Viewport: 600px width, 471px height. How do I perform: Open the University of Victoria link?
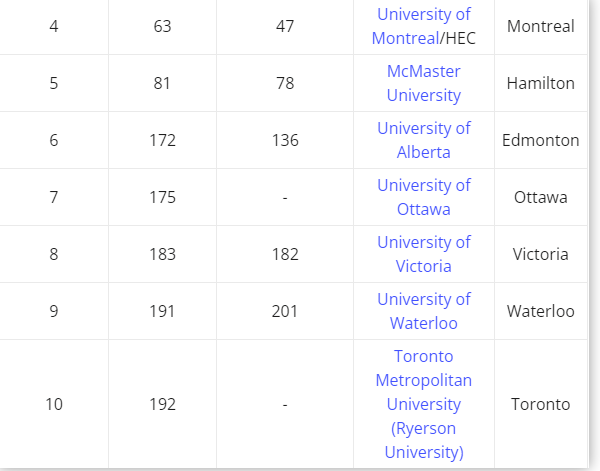(423, 254)
